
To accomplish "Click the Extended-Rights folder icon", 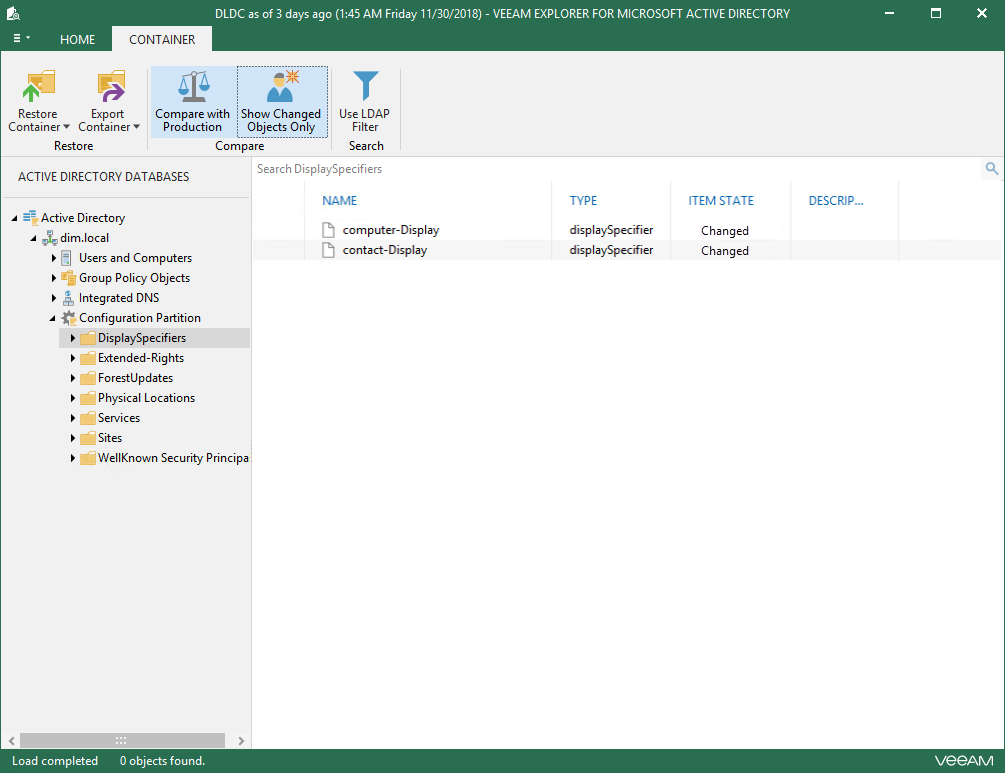I will (88, 358).
